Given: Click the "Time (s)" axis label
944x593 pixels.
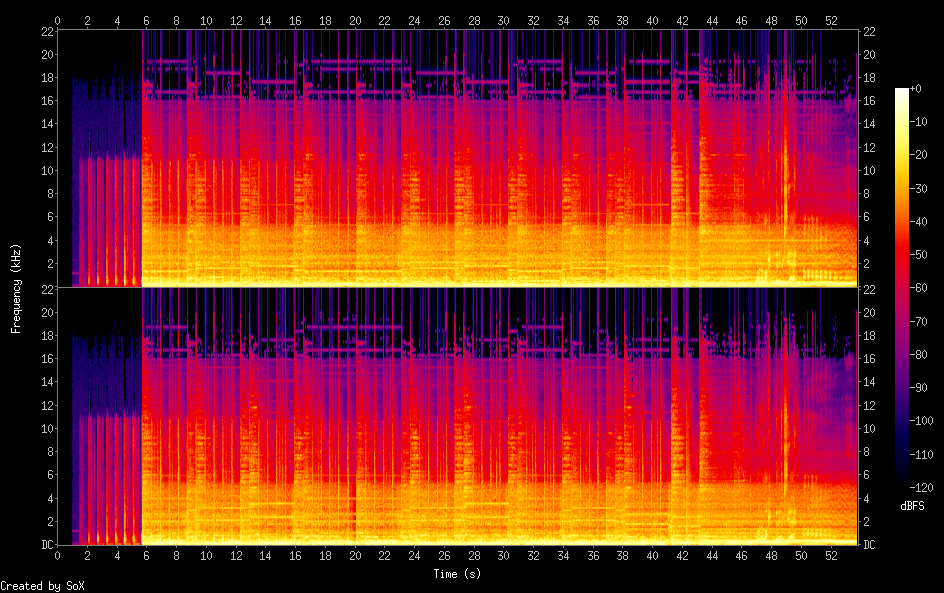Looking at the screenshot, I should coord(458,574).
